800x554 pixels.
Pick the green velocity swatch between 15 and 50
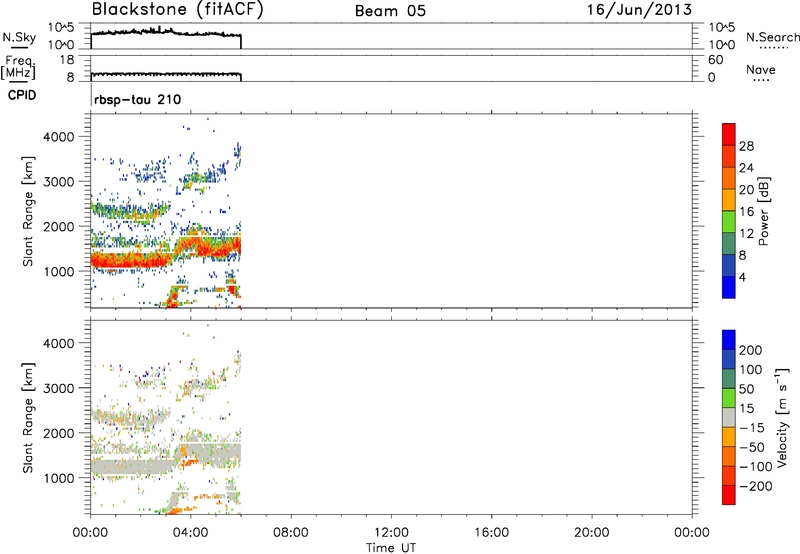(729, 398)
